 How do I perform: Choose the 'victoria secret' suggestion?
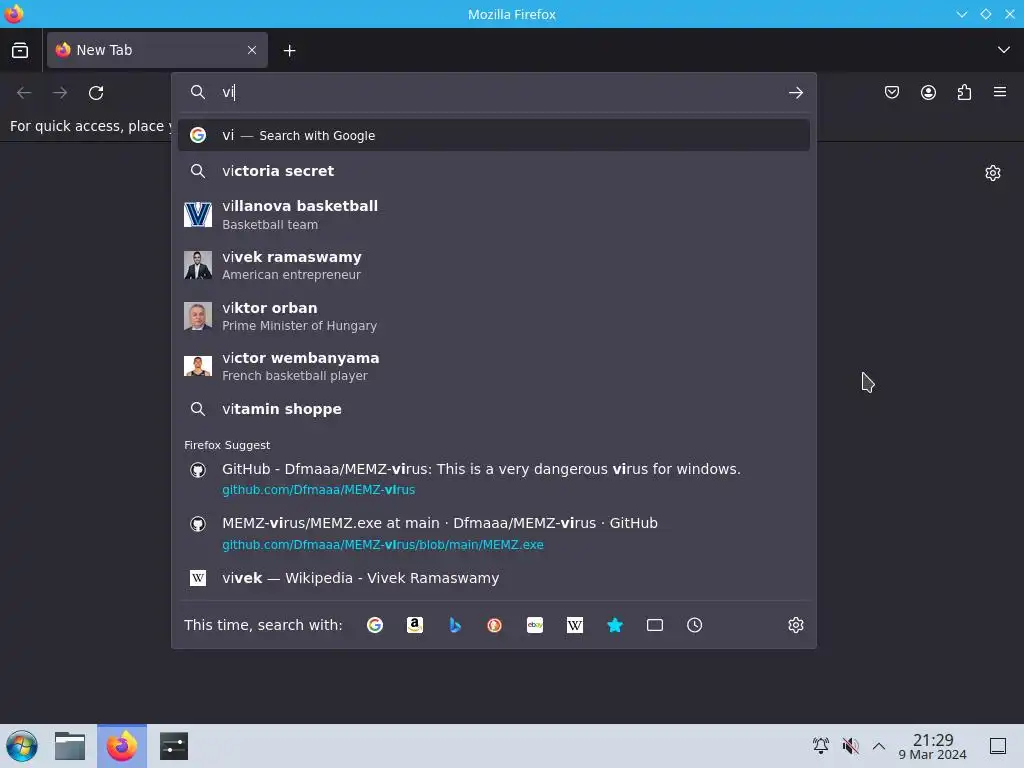pyautogui.click(x=494, y=171)
